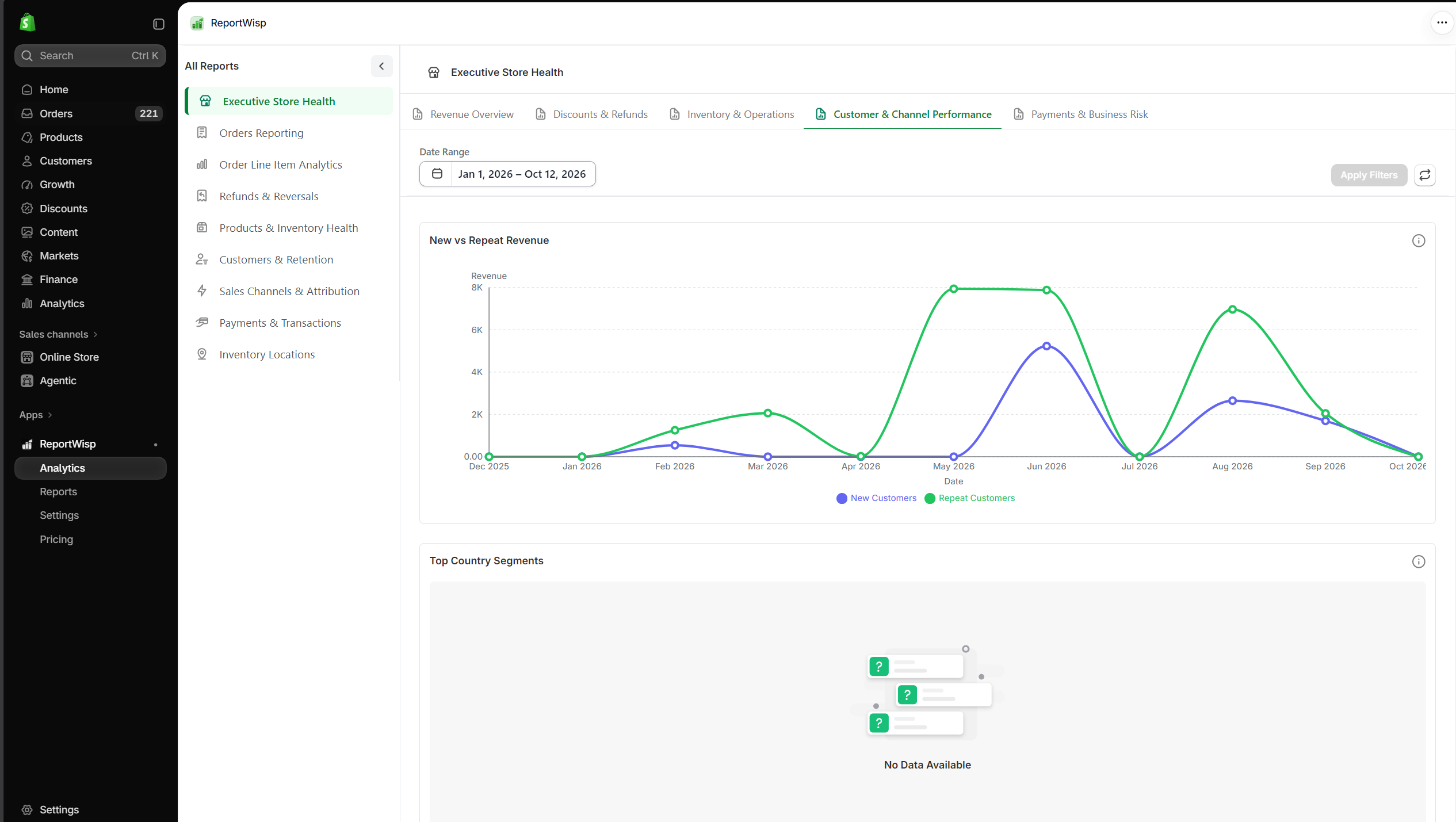Viewport: 1456px width, 822px height.
Task: Switch to Payments & Business Risk tab
Action: coord(1080,114)
